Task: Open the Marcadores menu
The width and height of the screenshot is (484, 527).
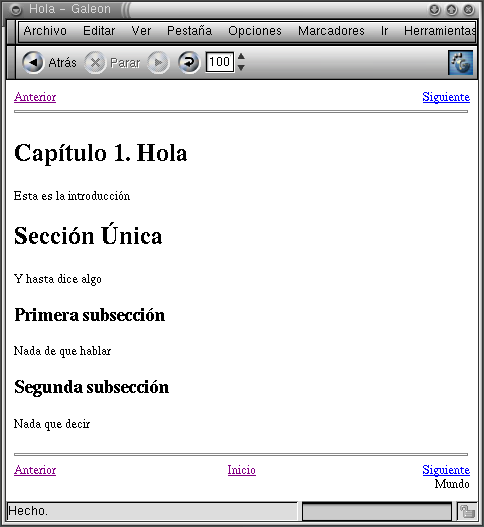Action: click(331, 31)
